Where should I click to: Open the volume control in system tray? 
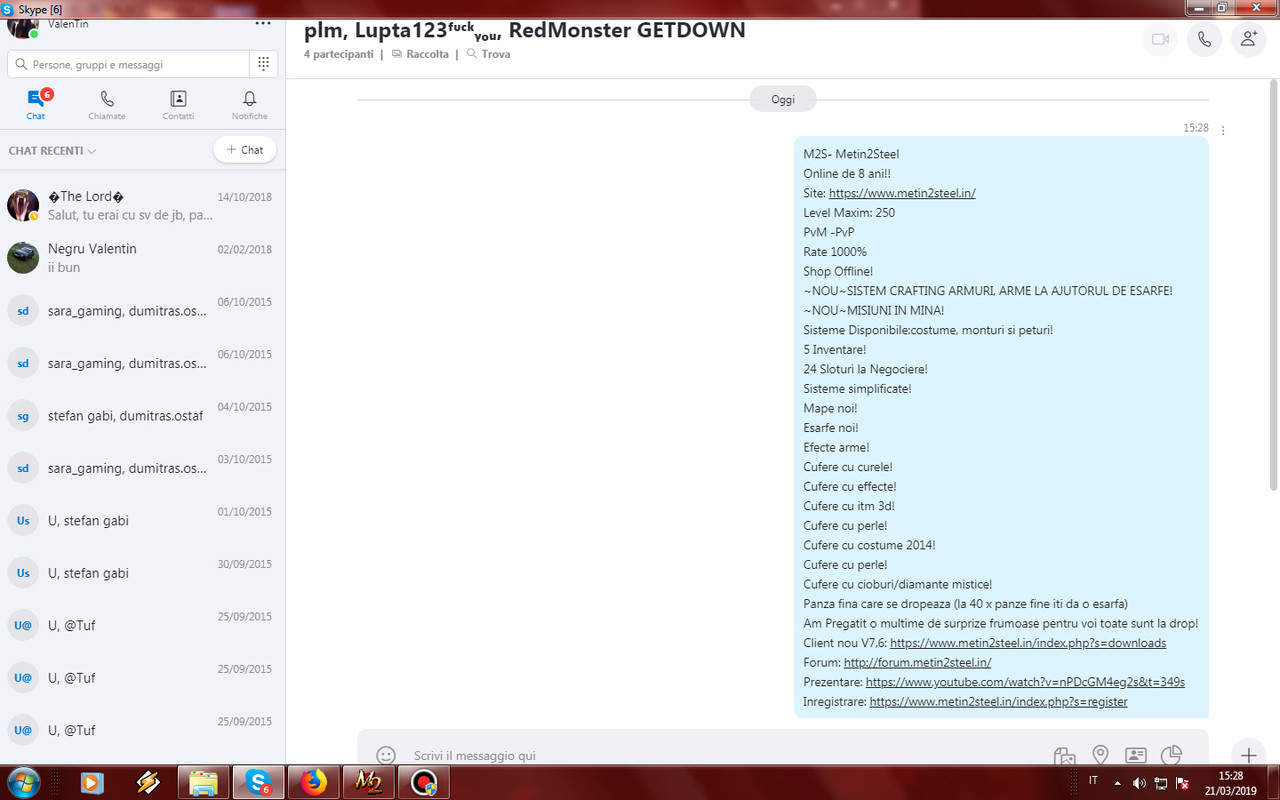click(1139, 783)
